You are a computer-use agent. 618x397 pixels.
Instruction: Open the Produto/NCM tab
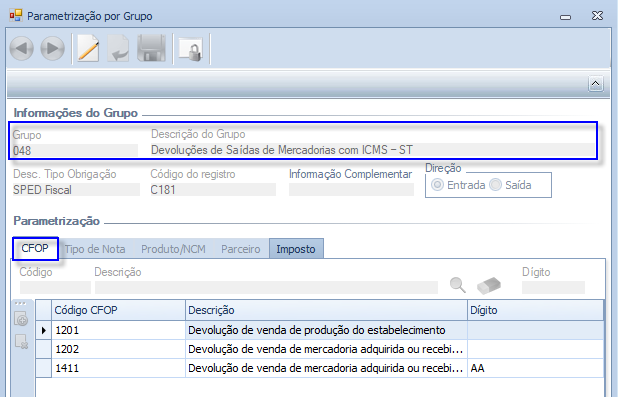pyautogui.click(x=173, y=249)
